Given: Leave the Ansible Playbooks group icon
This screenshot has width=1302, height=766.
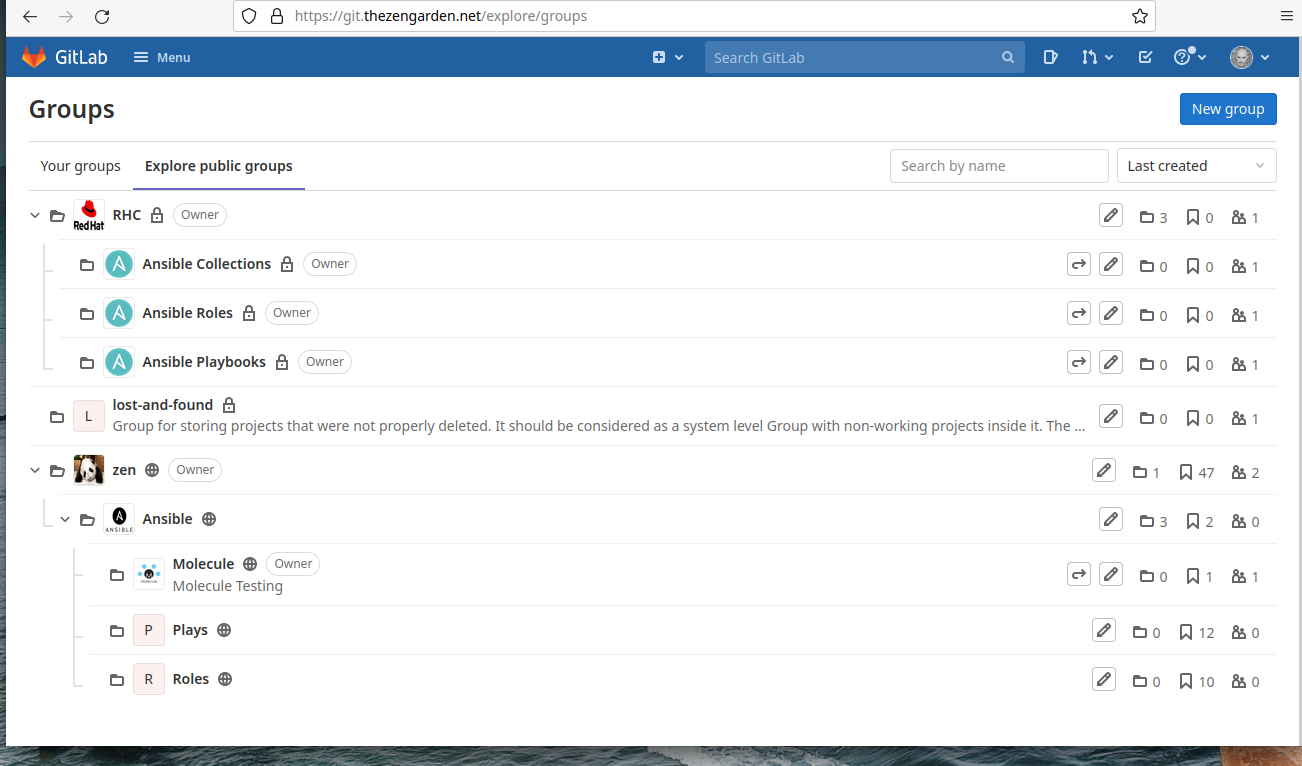Looking at the screenshot, I should (x=1079, y=362).
